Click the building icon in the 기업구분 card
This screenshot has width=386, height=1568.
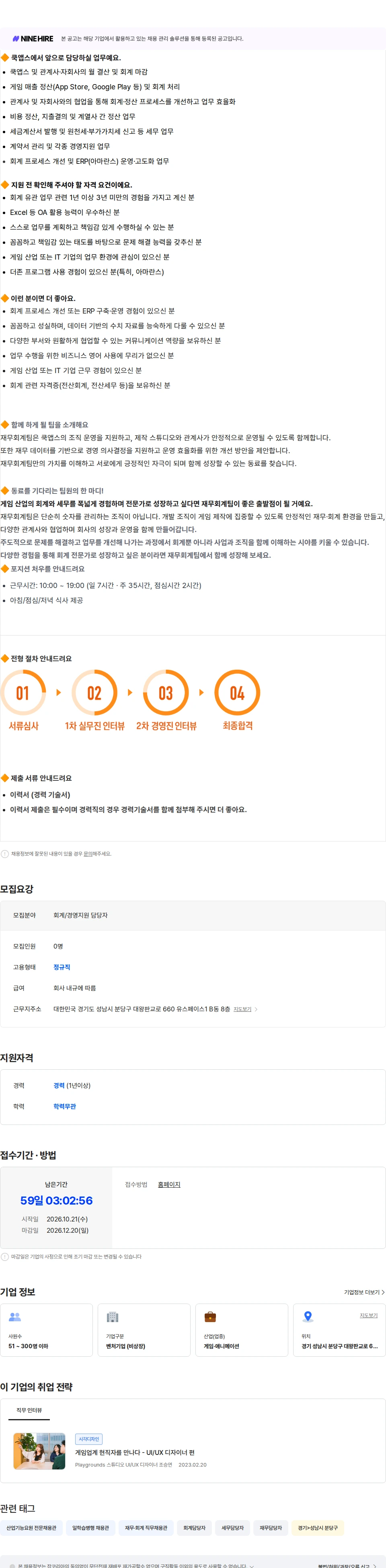[x=113, y=1316]
